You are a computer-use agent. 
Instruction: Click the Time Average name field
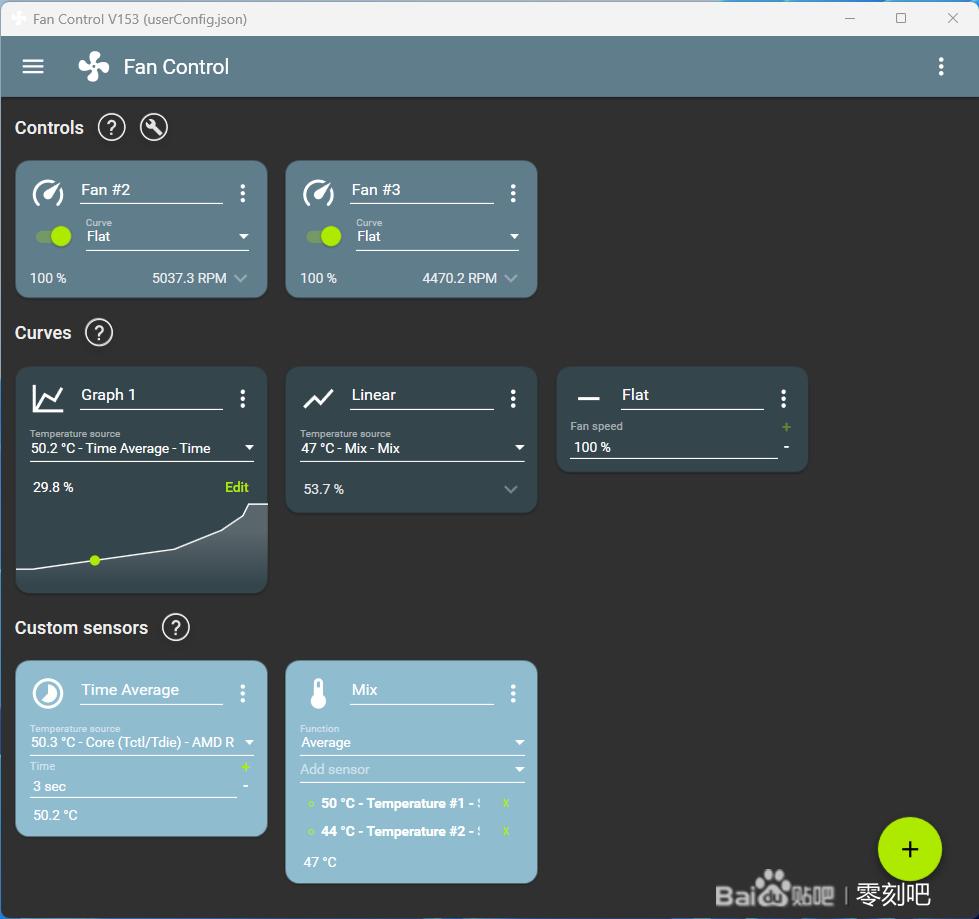pos(152,690)
